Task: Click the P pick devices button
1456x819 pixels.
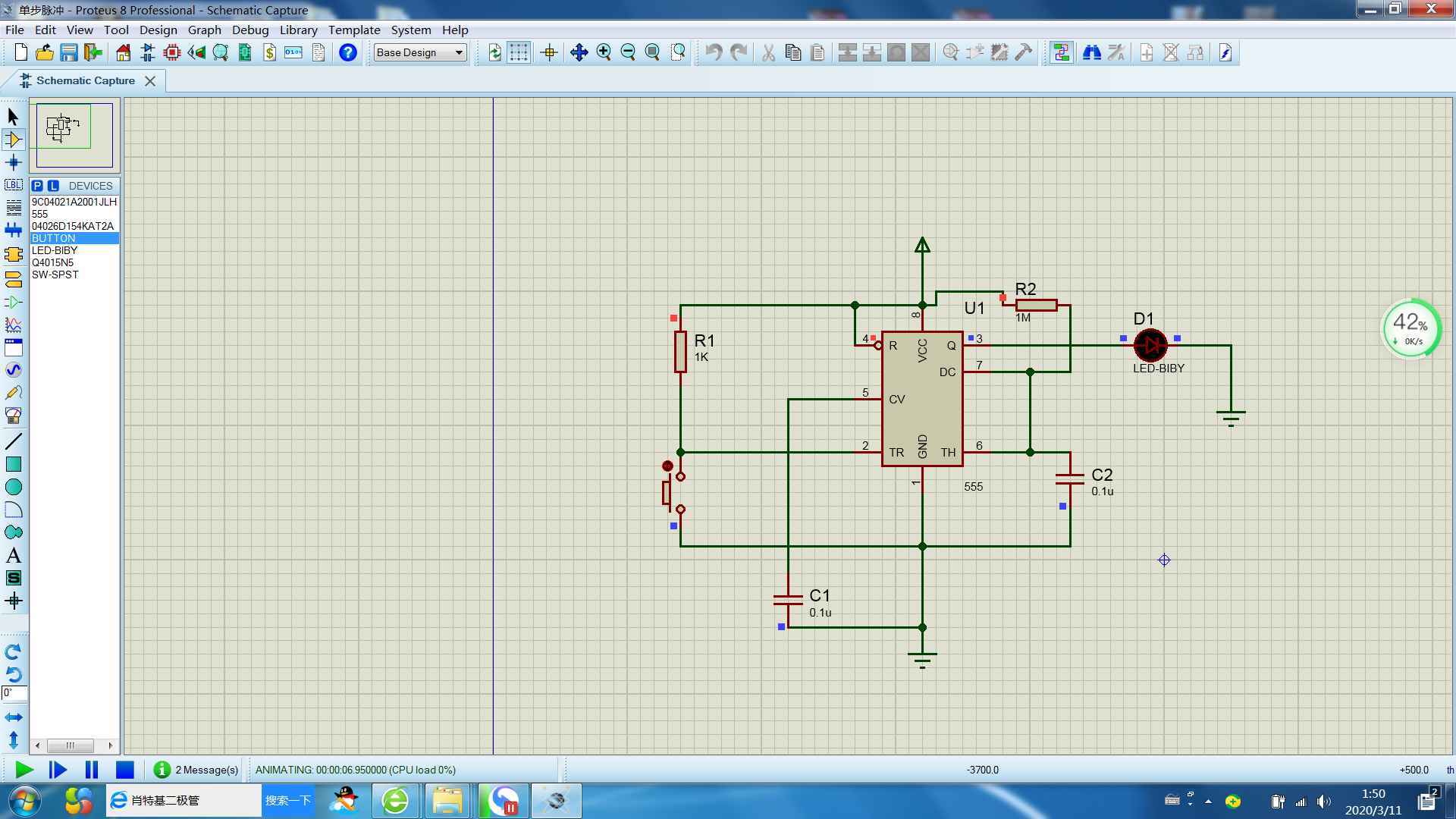Action: (x=37, y=186)
